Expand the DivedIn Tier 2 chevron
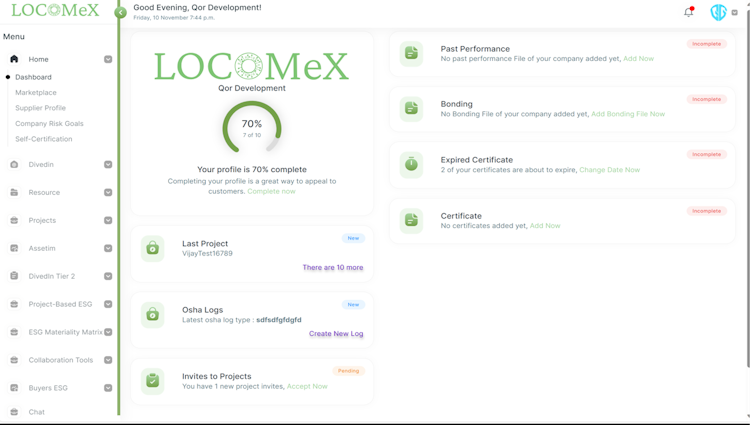This screenshot has width=750, height=425. click(108, 276)
